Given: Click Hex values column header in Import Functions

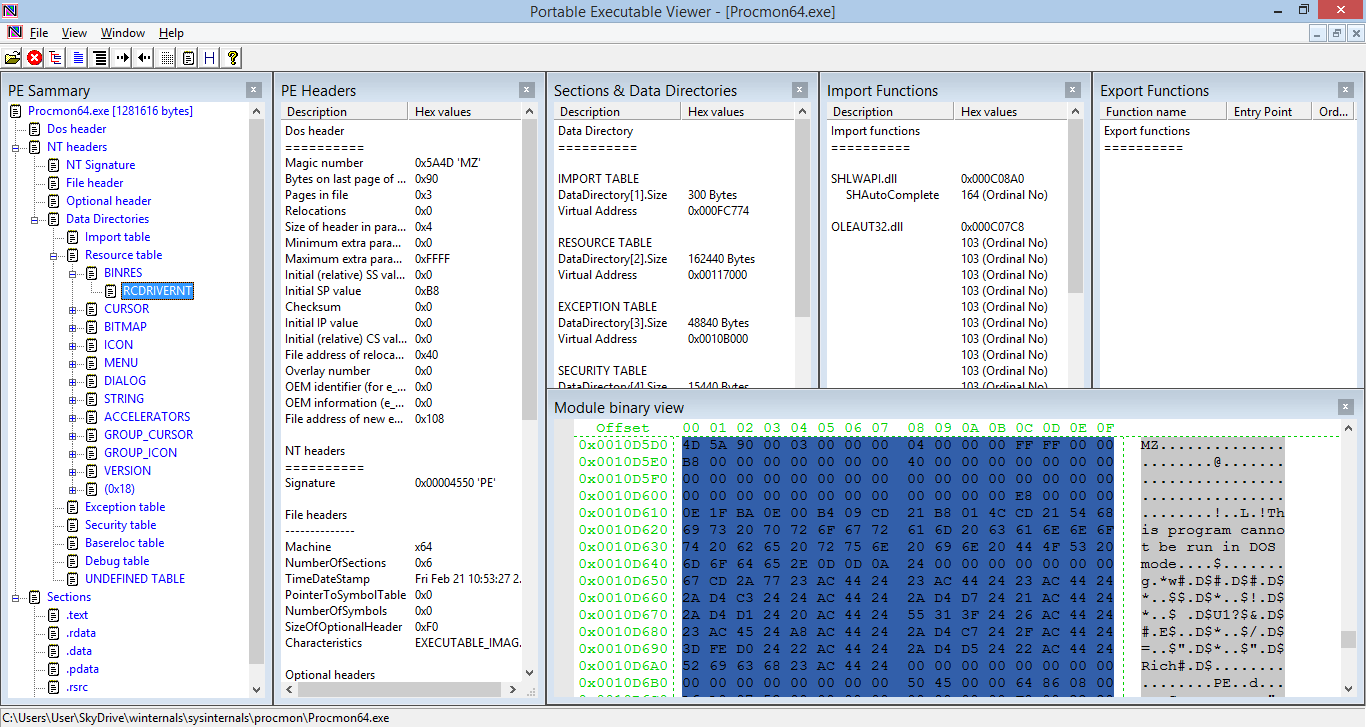Looking at the screenshot, I should pyautogui.click(x=1010, y=111).
